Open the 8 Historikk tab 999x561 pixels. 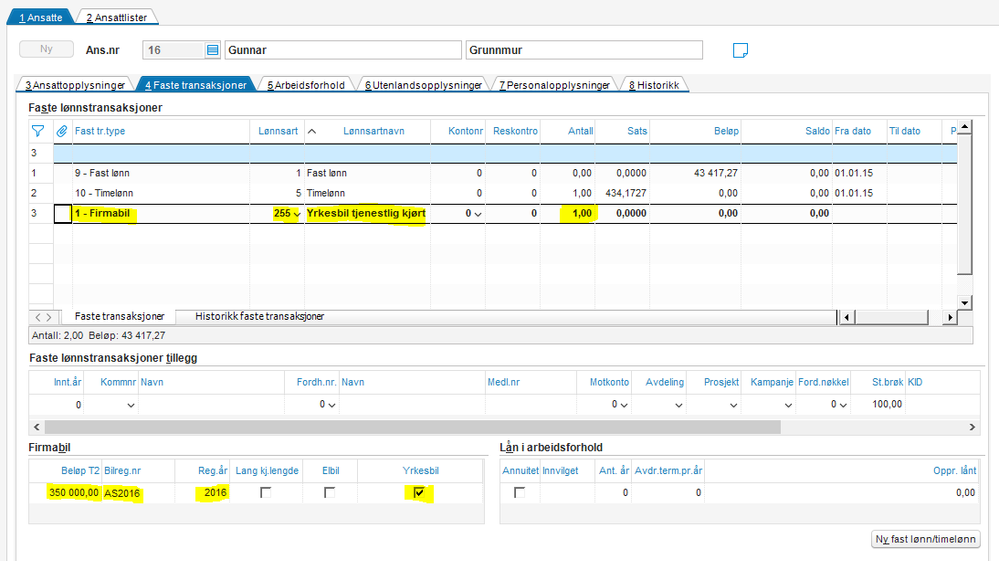pyautogui.click(x=654, y=85)
